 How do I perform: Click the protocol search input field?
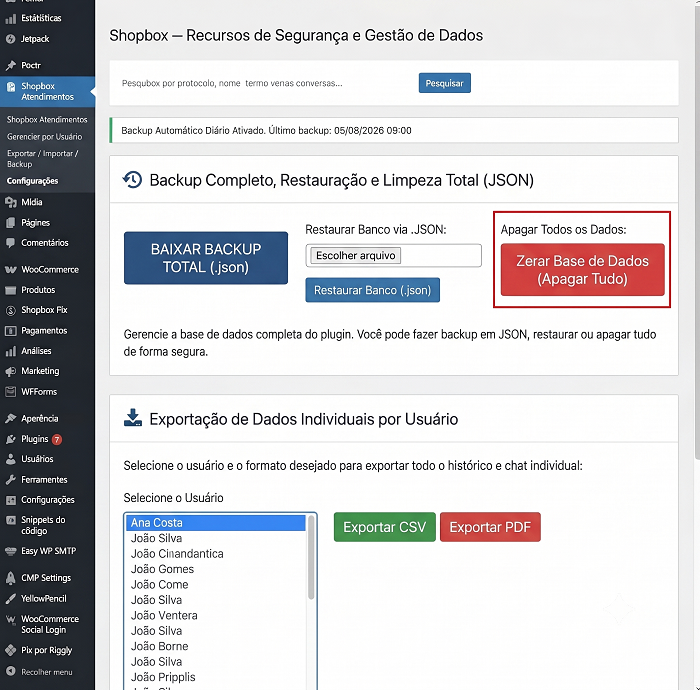pos(266,83)
